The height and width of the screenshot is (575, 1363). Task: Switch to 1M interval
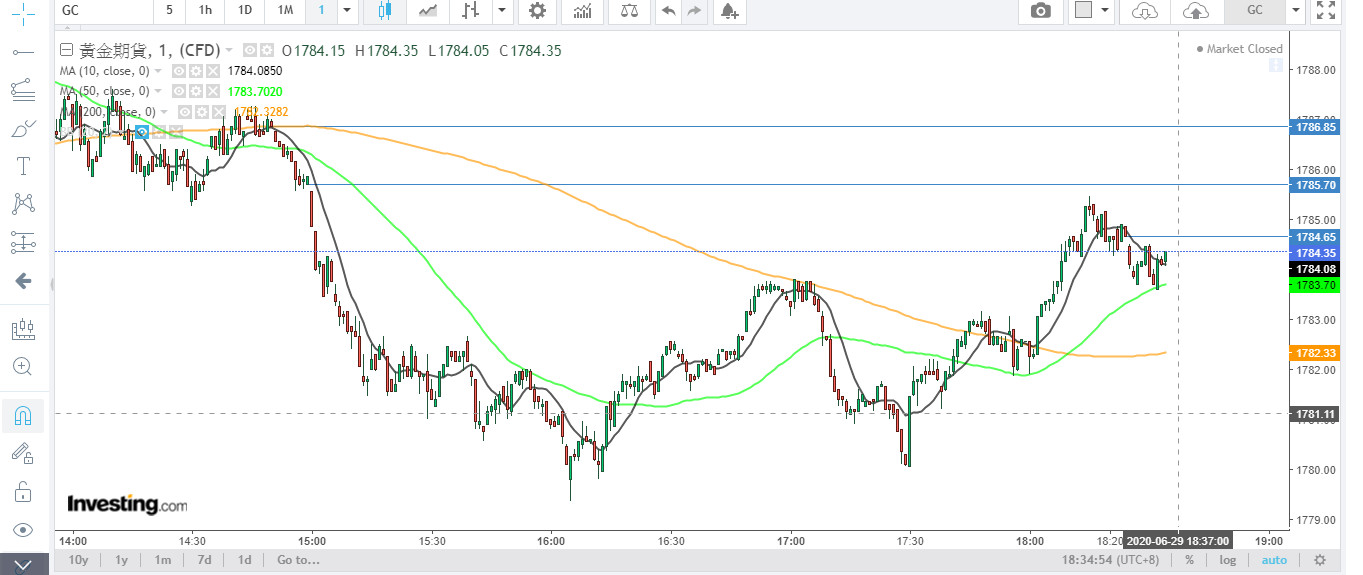pyautogui.click(x=285, y=11)
